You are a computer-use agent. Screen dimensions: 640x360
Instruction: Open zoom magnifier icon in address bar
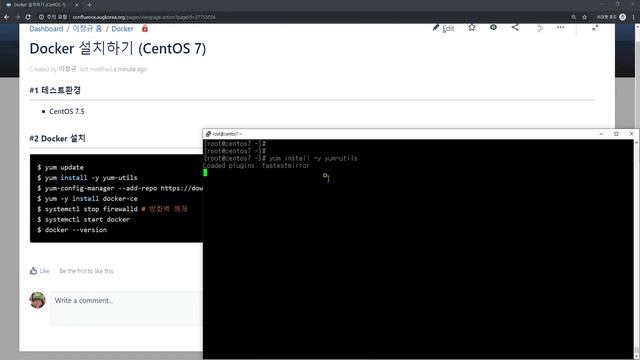[573, 17]
